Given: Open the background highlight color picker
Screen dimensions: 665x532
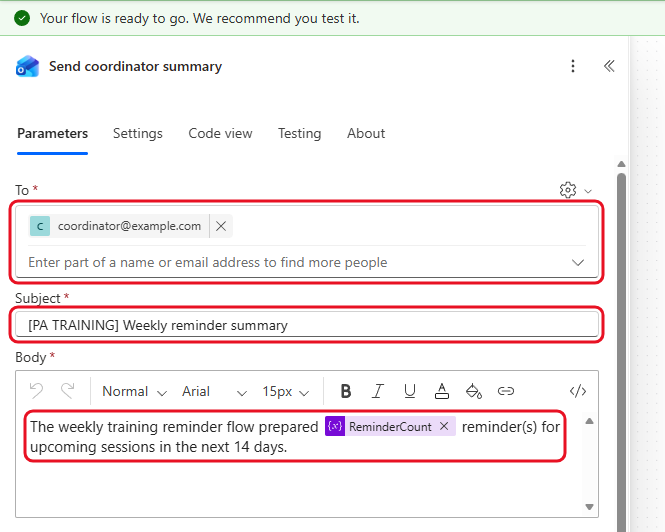Looking at the screenshot, I should [474, 391].
